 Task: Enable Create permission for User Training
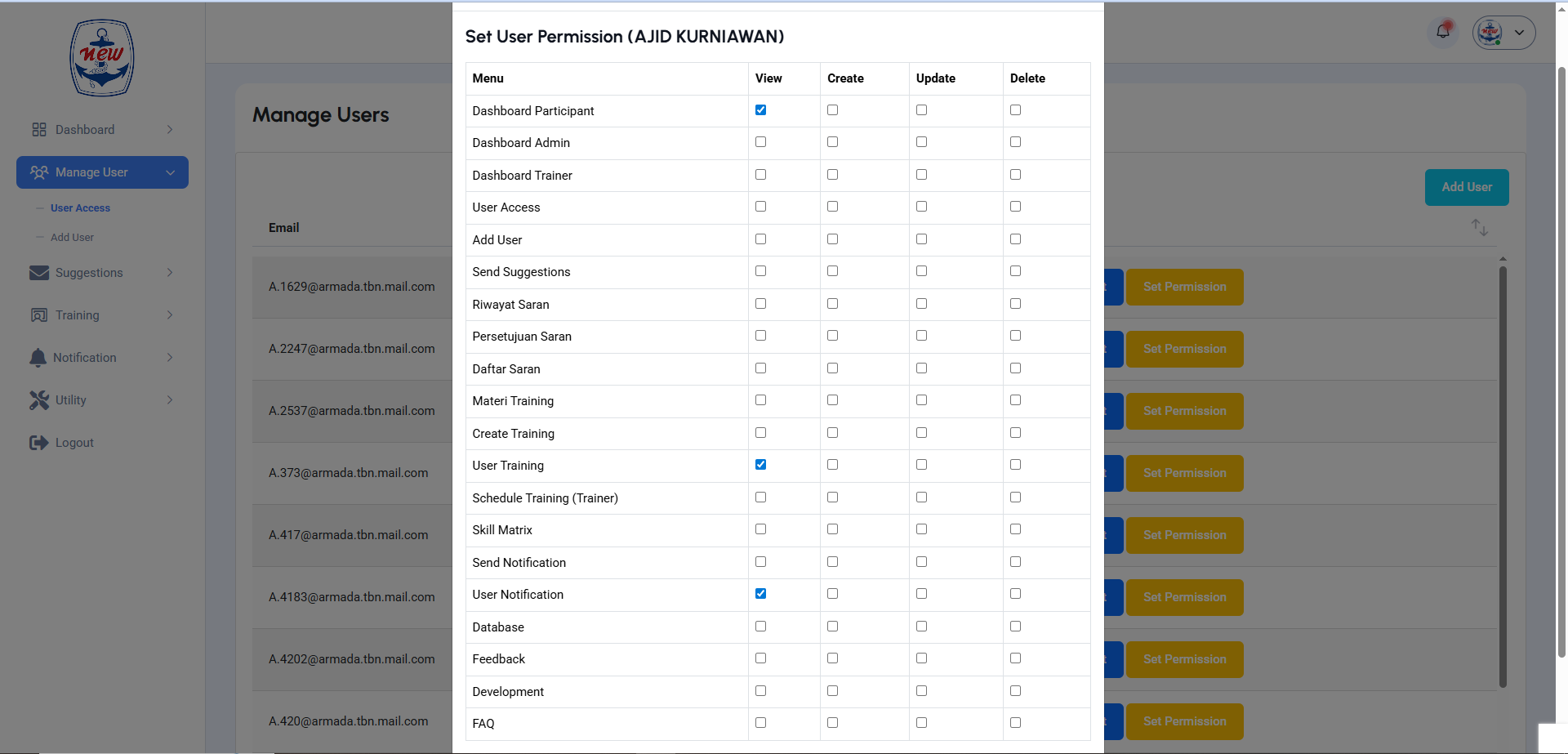pos(833,465)
